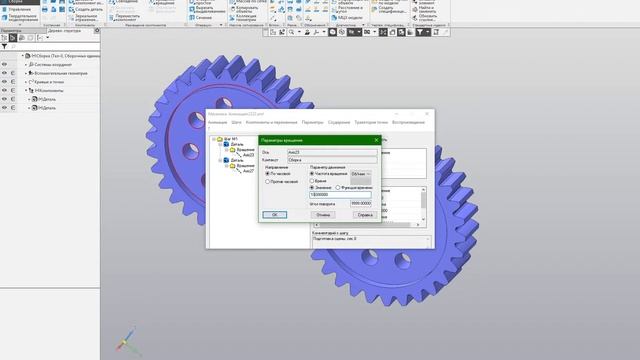Screen dimensions: 640x360
Task: Click the Сечение command in ribbon
Action: tap(200, 18)
